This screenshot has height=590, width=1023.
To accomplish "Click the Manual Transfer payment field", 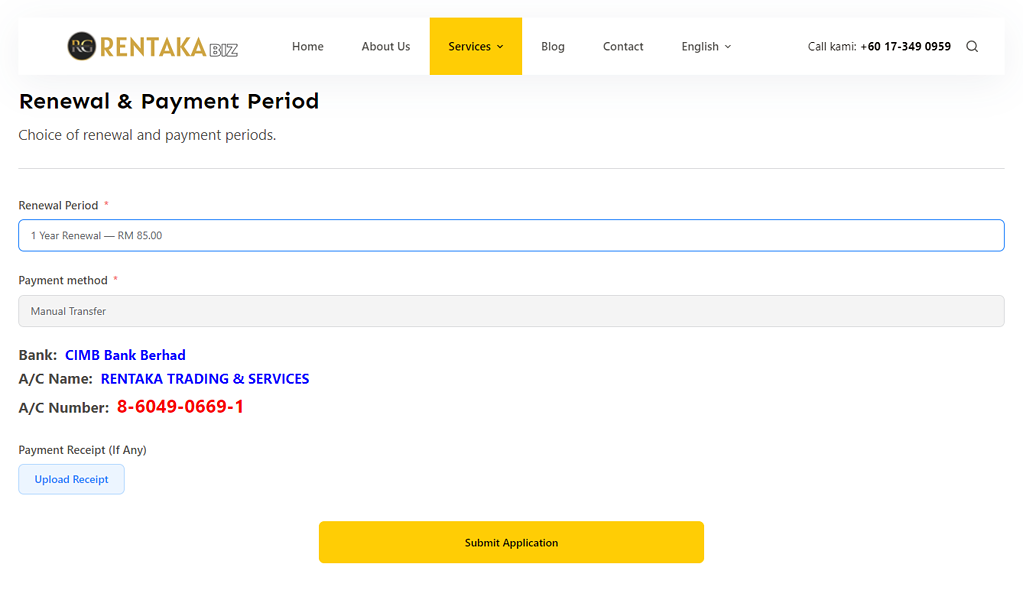I will click(511, 311).
